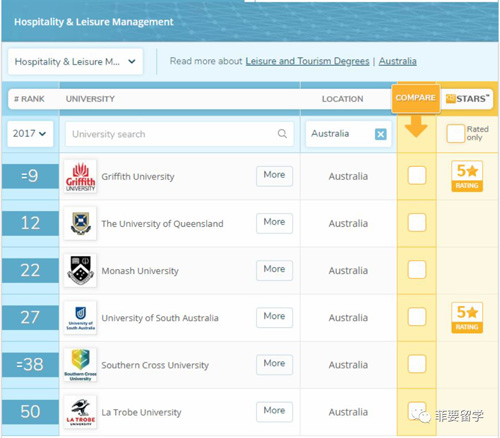Open the Hospitality & Leisure subject dropdown
The width and height of the screenshot is (500, 438).
[75, 61]
